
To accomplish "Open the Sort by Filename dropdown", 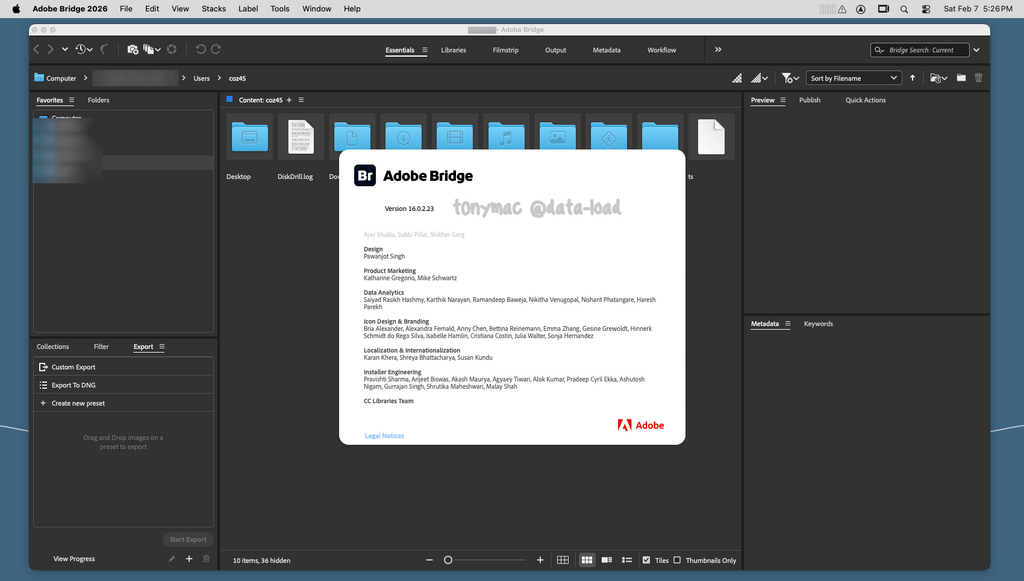I will 854,78.
